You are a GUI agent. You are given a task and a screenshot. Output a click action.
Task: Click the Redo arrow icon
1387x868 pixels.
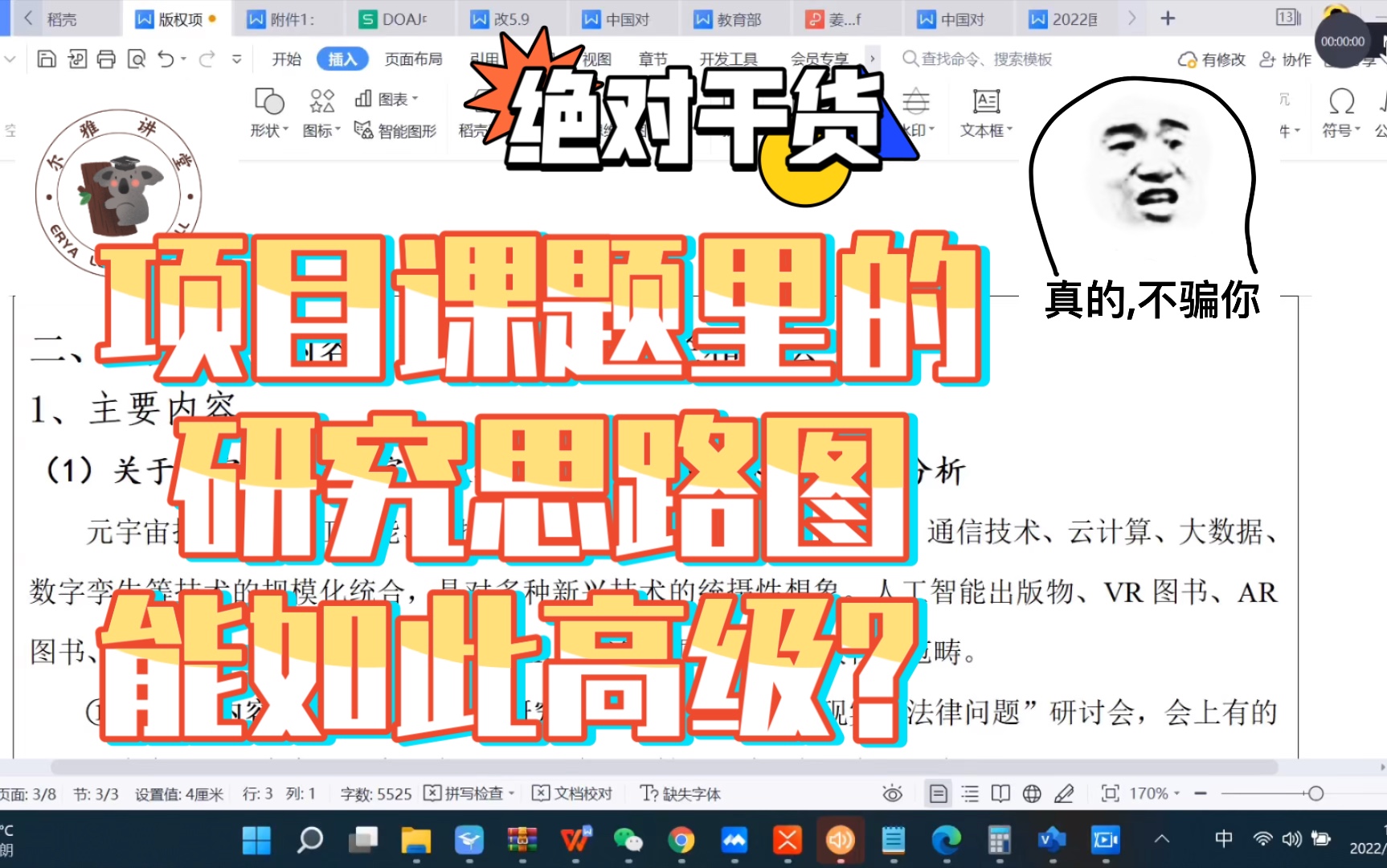(x=207, y=59)
